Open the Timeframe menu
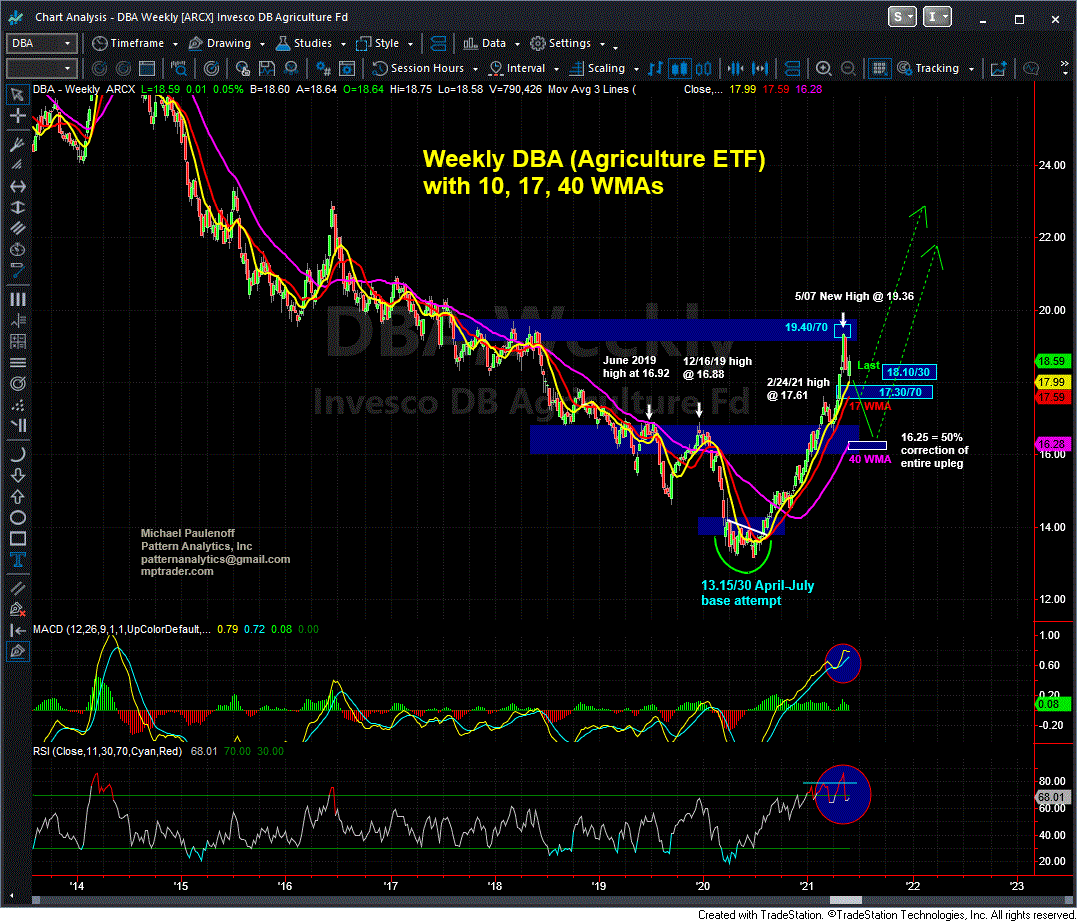 point(137,43)
